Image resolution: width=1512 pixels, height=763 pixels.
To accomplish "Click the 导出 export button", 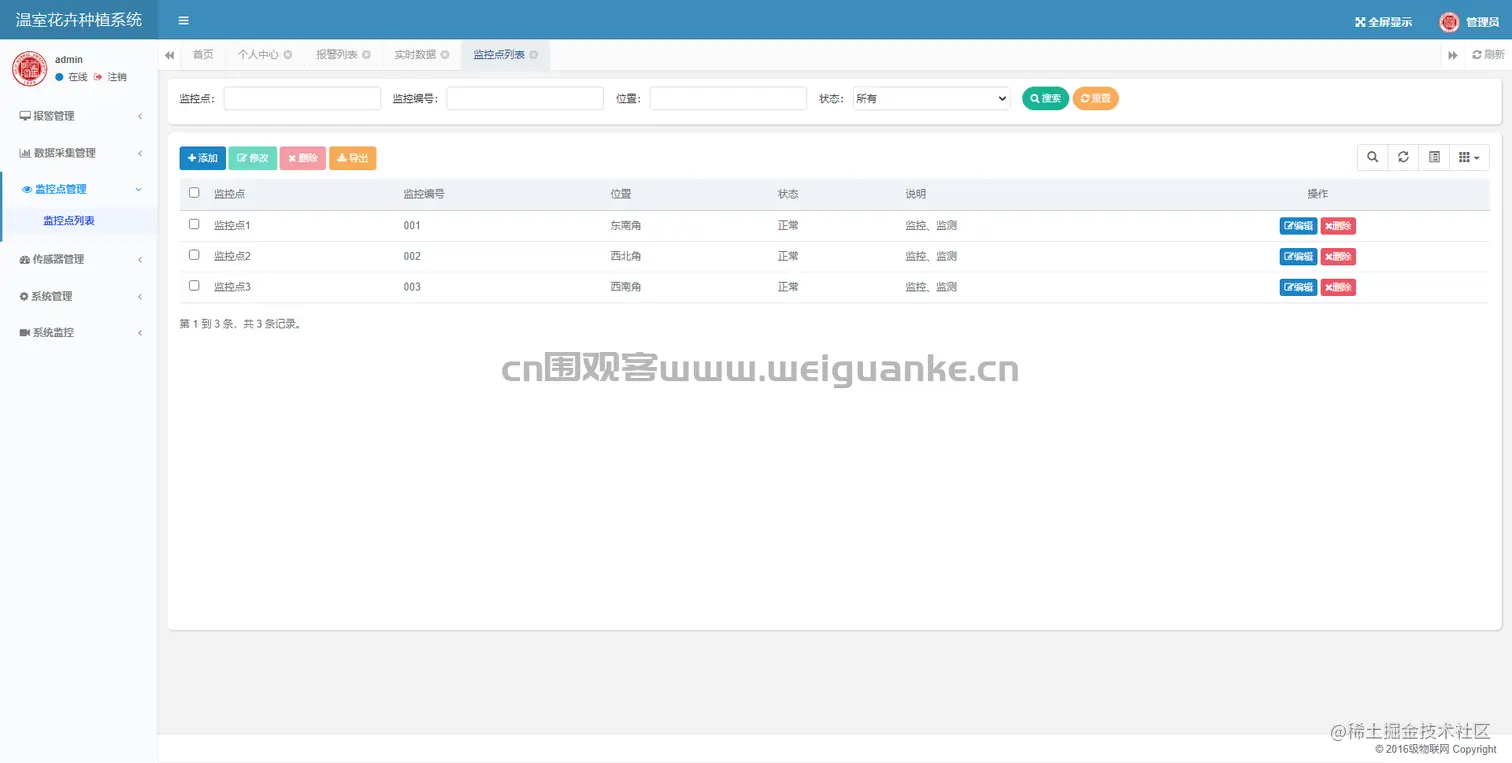I will [353, 158].
